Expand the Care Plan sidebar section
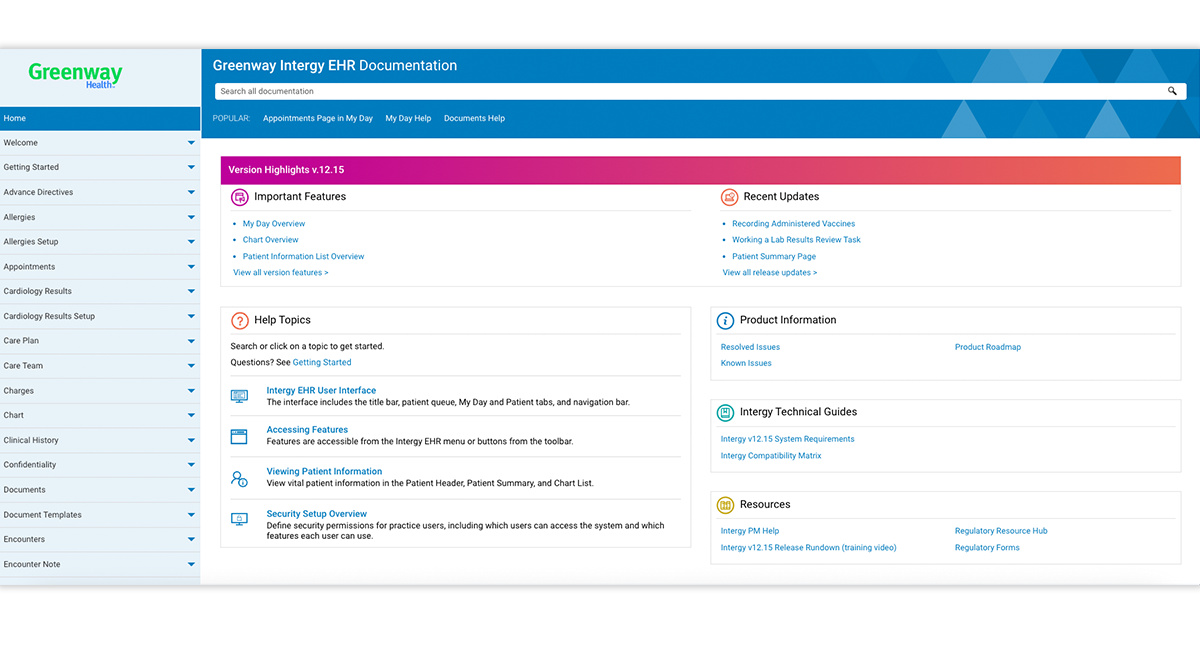1200x650 pixels. pos(191,341)
